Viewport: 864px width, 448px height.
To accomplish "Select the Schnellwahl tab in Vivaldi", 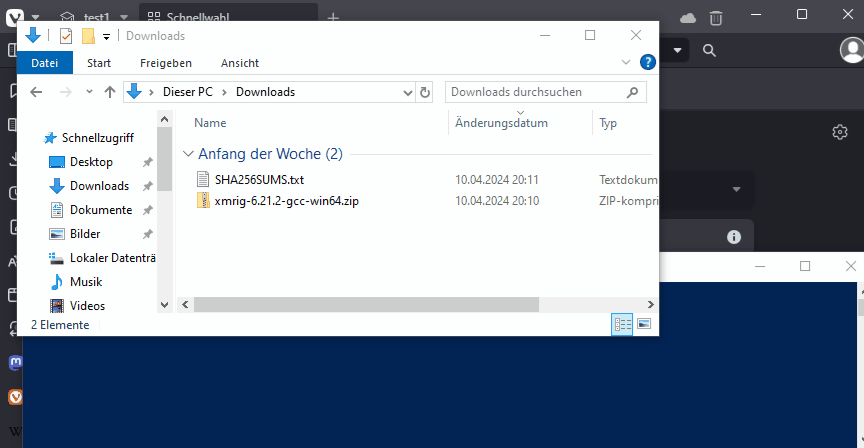I will click(228, 17).
